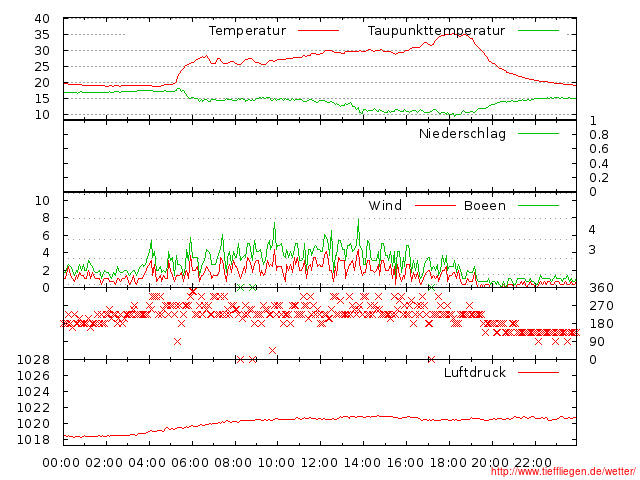The height and width of the screenshot is (480, 640).
Task: Click the 14:00 time axis label
Action: [362, 463]
